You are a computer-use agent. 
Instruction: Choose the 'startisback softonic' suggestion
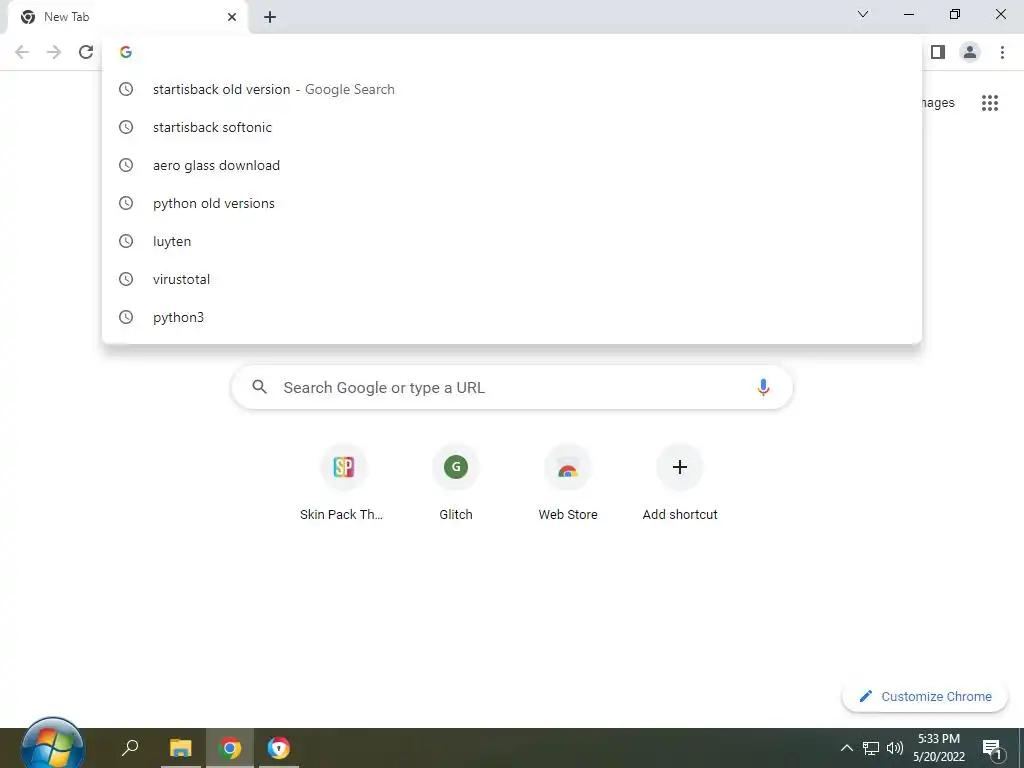click(512, 127)
